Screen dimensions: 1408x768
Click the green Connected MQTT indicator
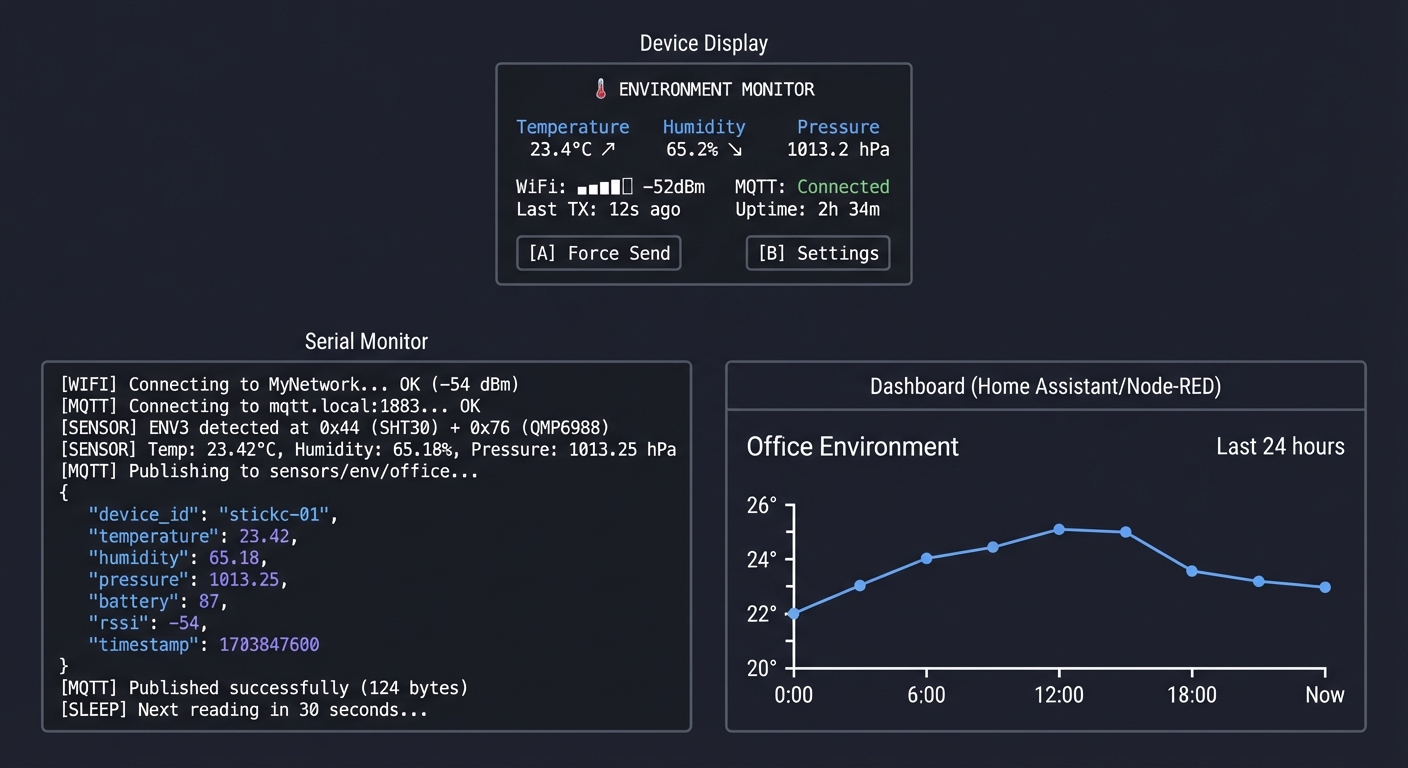843,187
